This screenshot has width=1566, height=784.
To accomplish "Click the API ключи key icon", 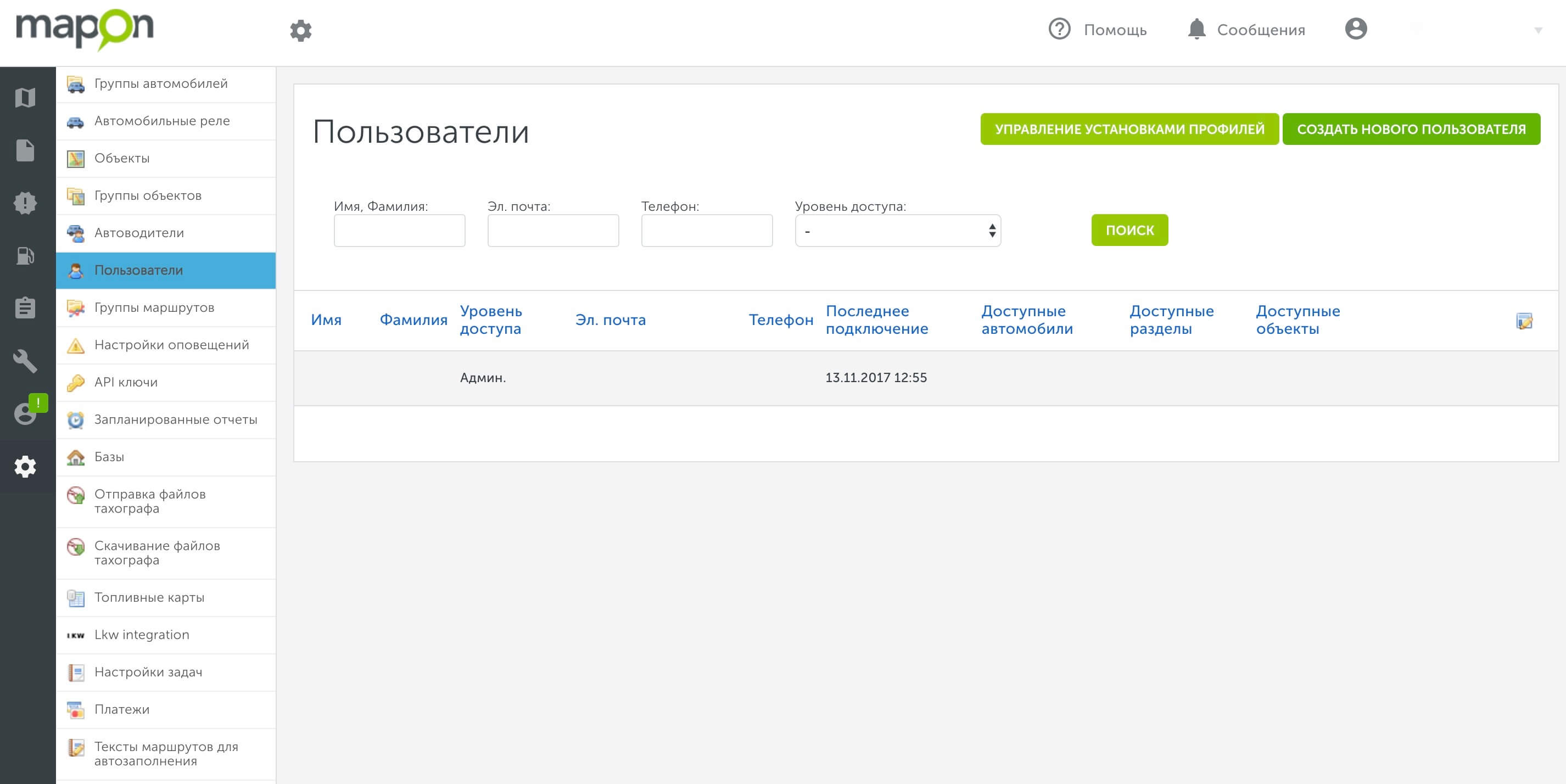I will [x=75, y=383].
